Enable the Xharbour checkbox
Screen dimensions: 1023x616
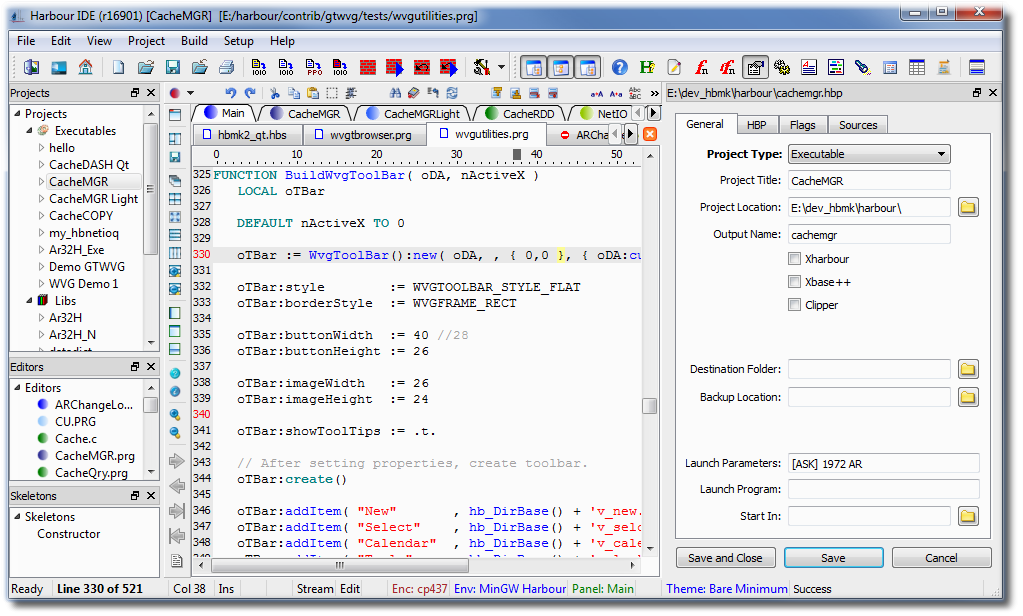795,259
